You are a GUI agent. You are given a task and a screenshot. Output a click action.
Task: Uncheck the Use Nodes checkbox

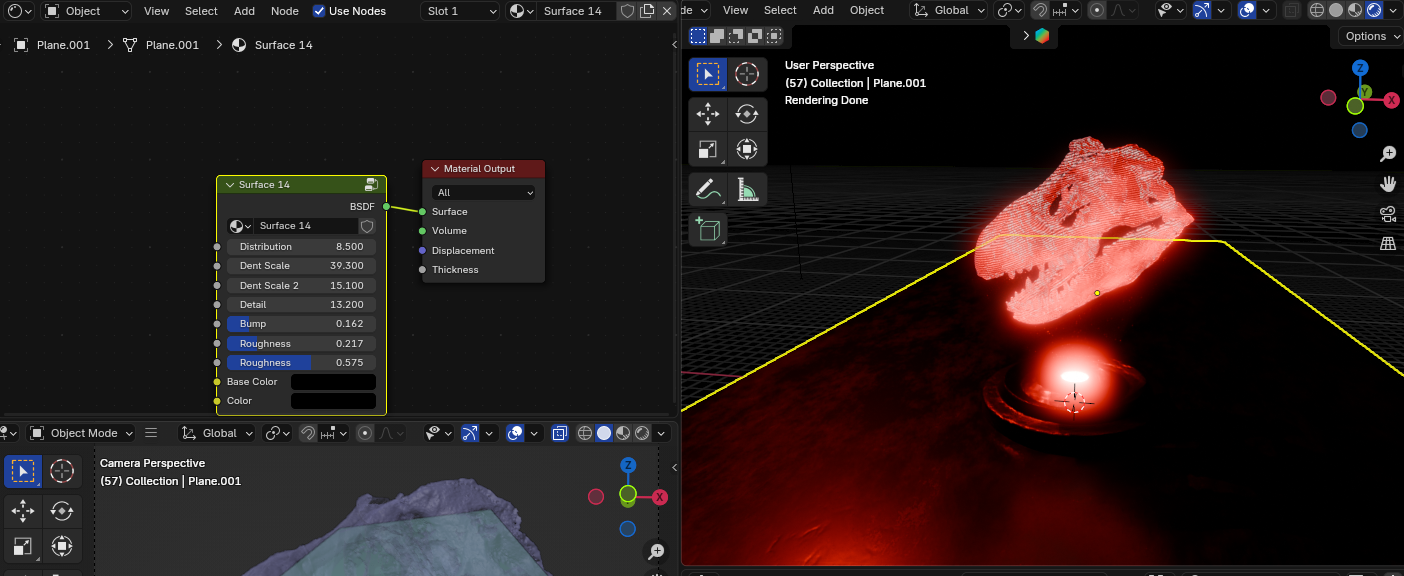(319, 11)
